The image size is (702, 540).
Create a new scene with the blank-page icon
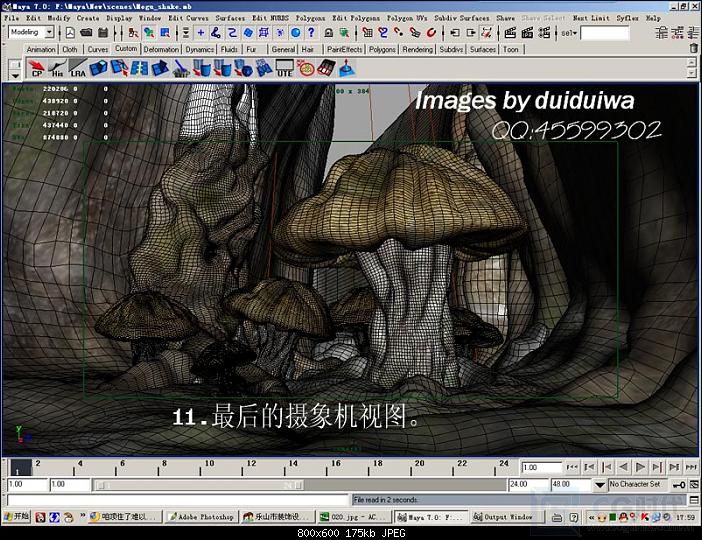click(x=70, y=33)
